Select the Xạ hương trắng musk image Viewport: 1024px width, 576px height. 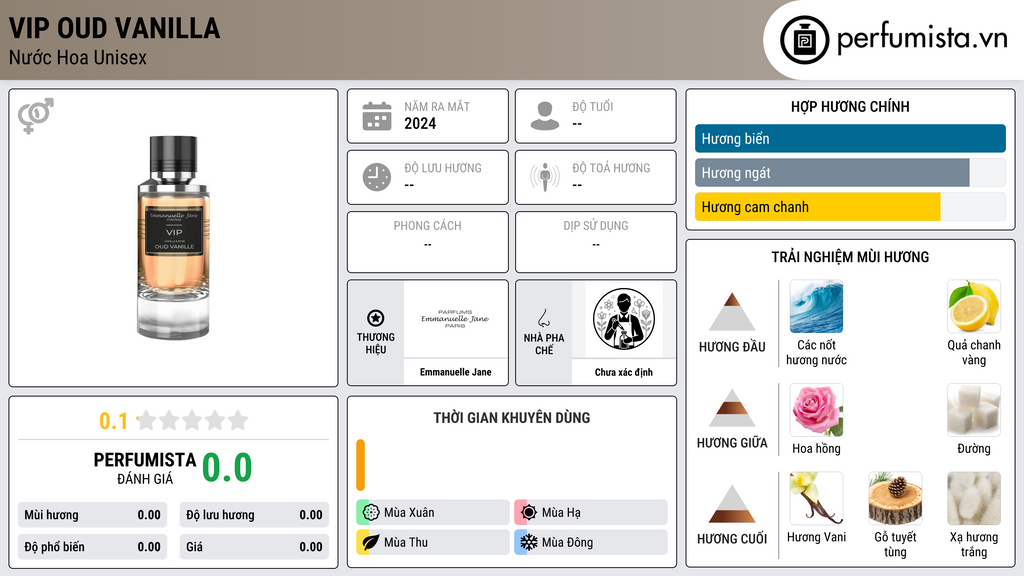[x=974, y=498]
